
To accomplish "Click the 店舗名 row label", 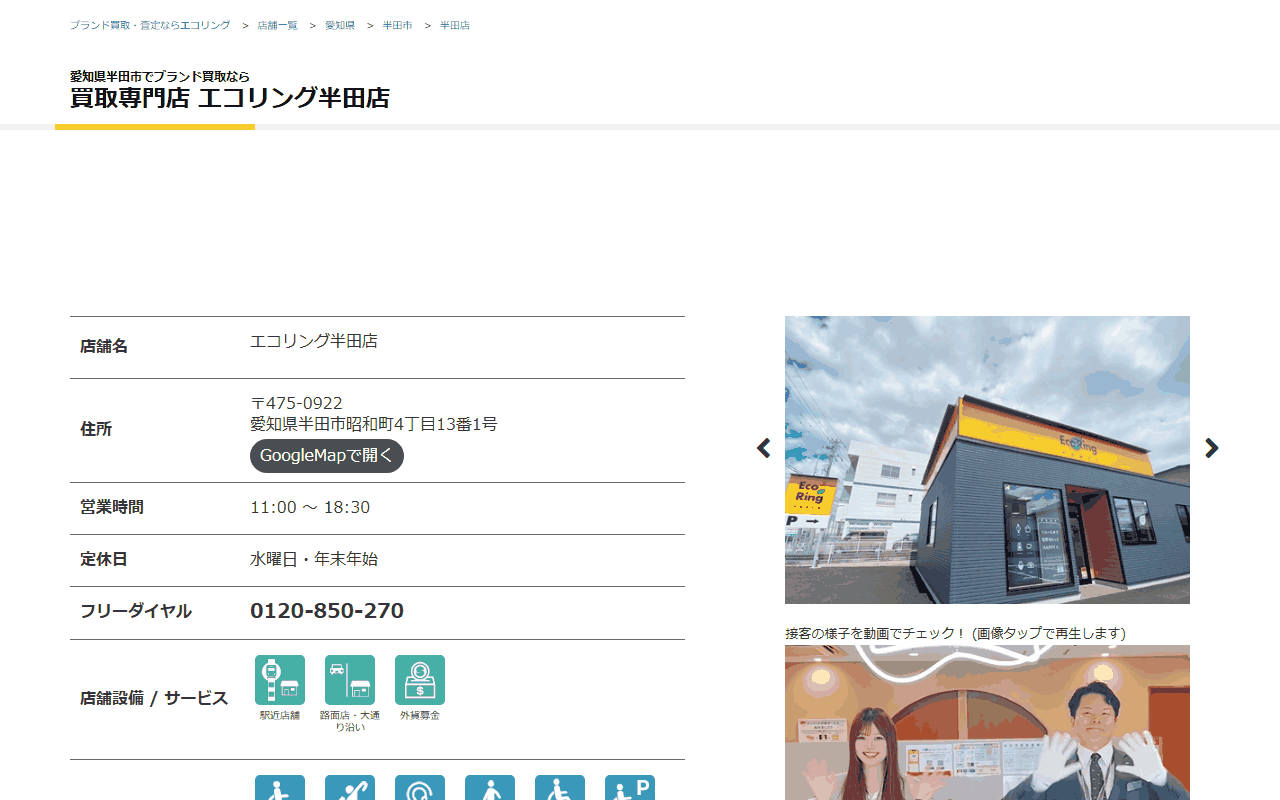I will point(104,346).
